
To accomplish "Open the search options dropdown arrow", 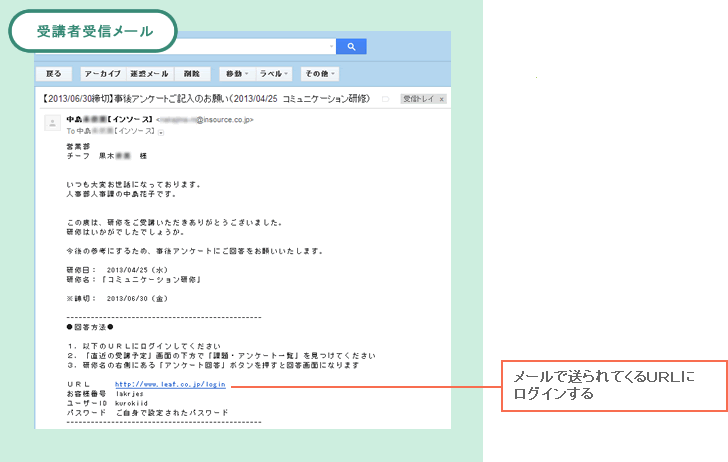I will click(331, 46).
